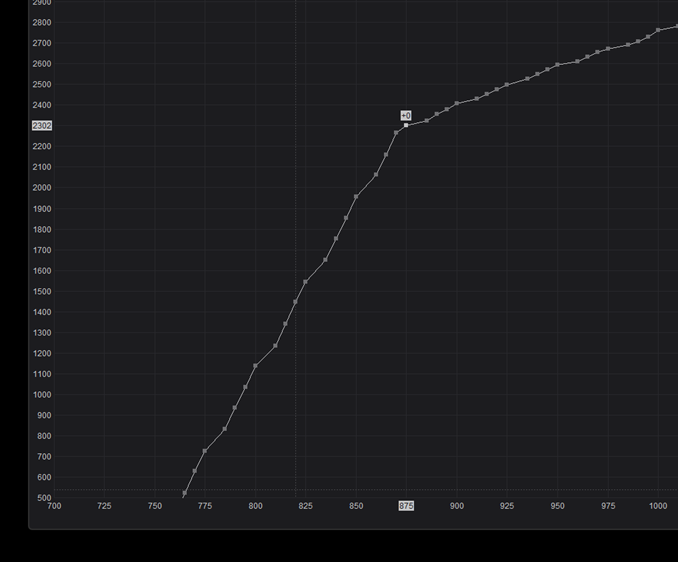
Task: Select the curve point at 900 mV
Action: point(457,103)
